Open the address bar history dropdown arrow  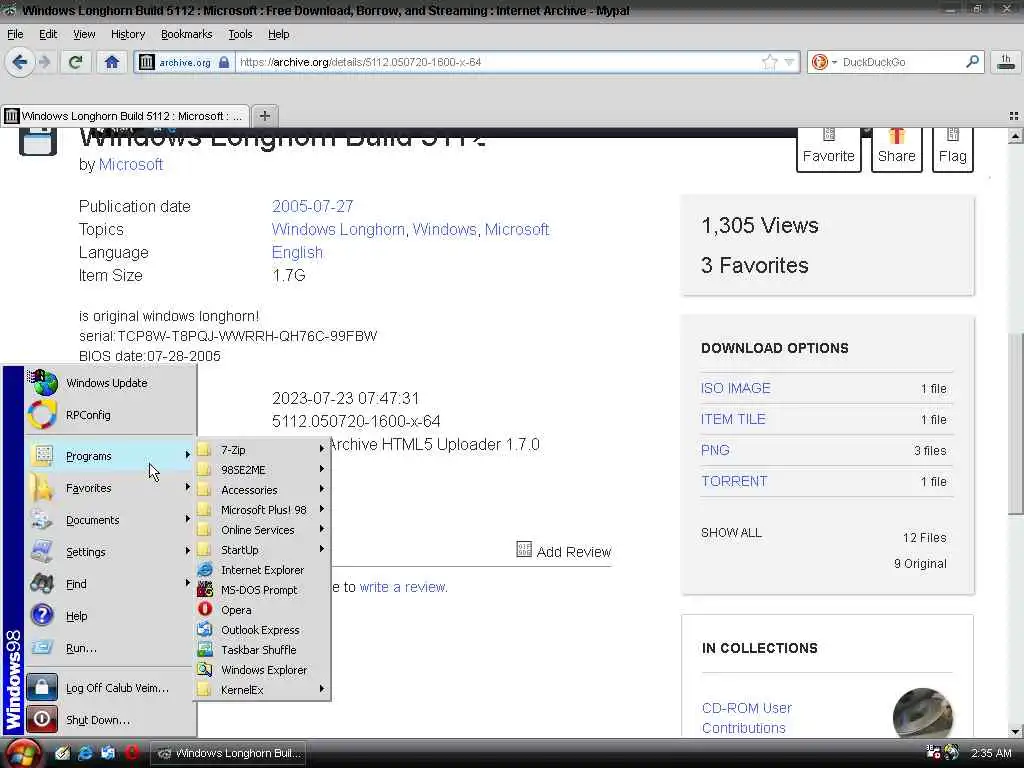[790, 62]
